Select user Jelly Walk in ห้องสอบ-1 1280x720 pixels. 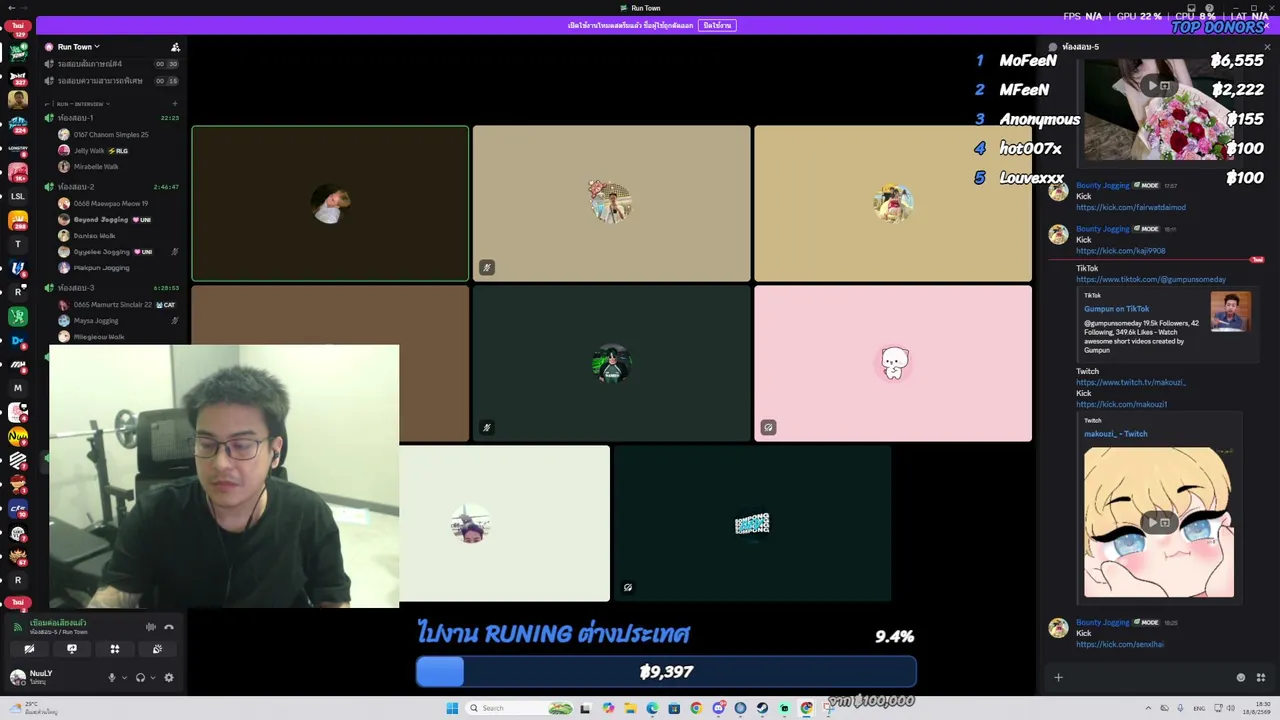coord(100,151)
